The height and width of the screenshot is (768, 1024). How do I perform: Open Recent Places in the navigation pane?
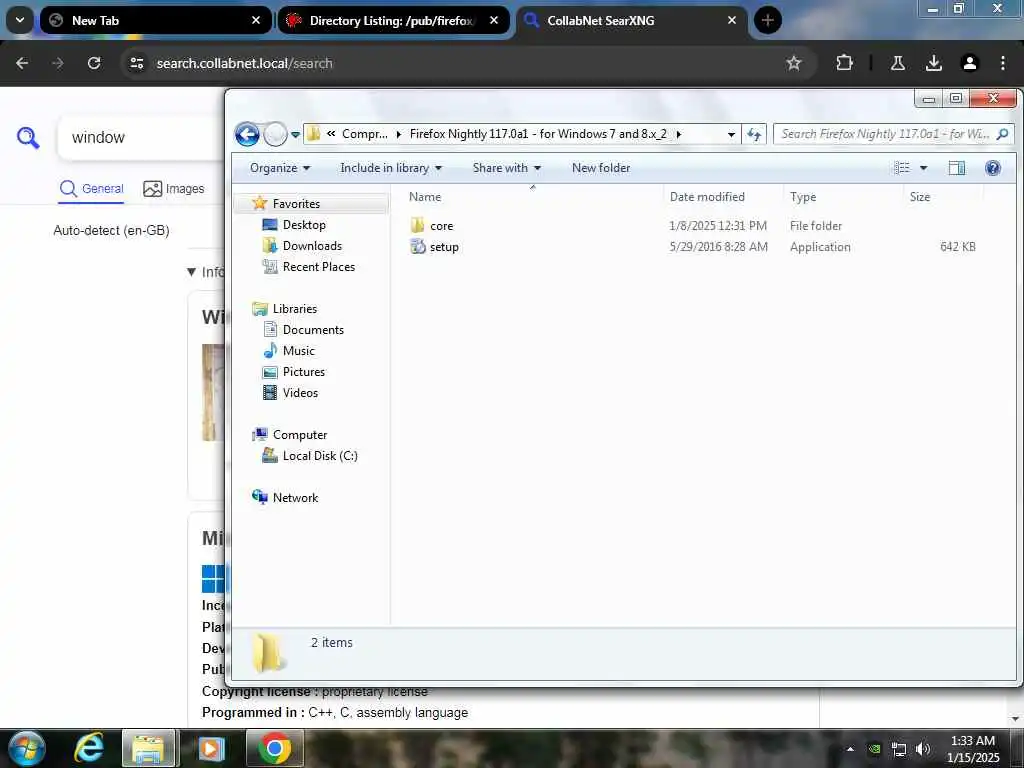point(319,266)
